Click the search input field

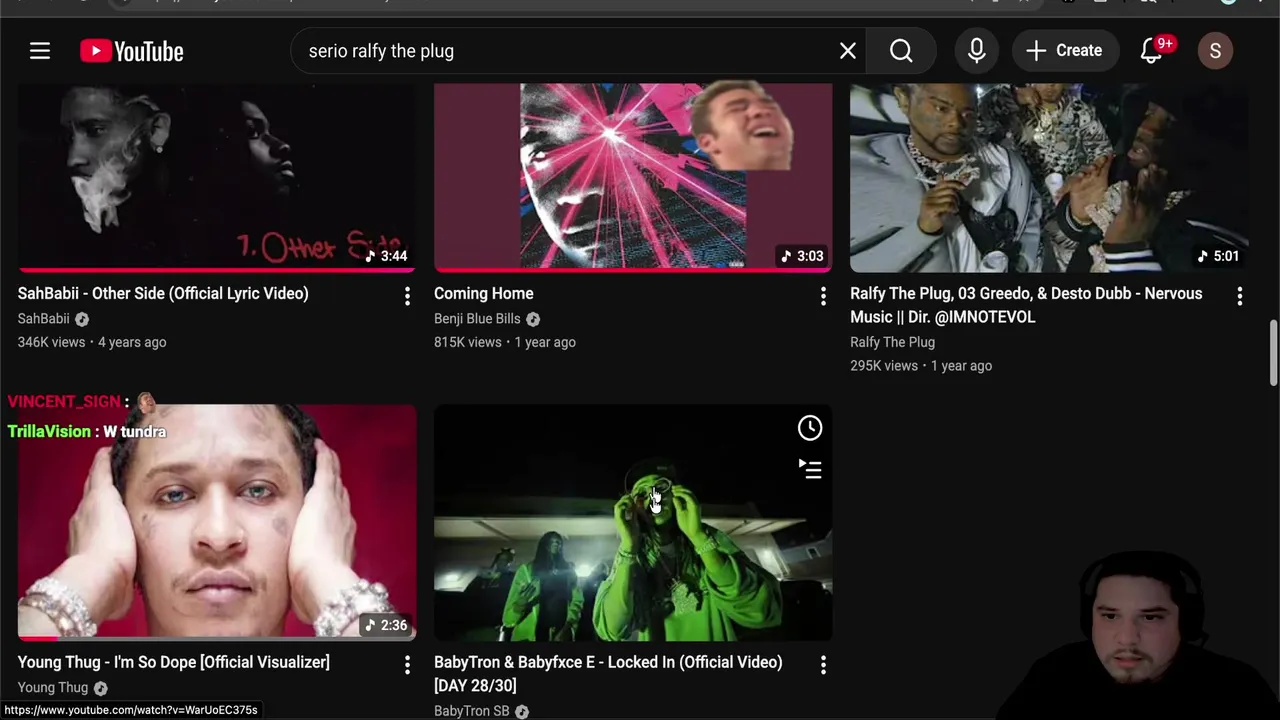click(560, 51)
